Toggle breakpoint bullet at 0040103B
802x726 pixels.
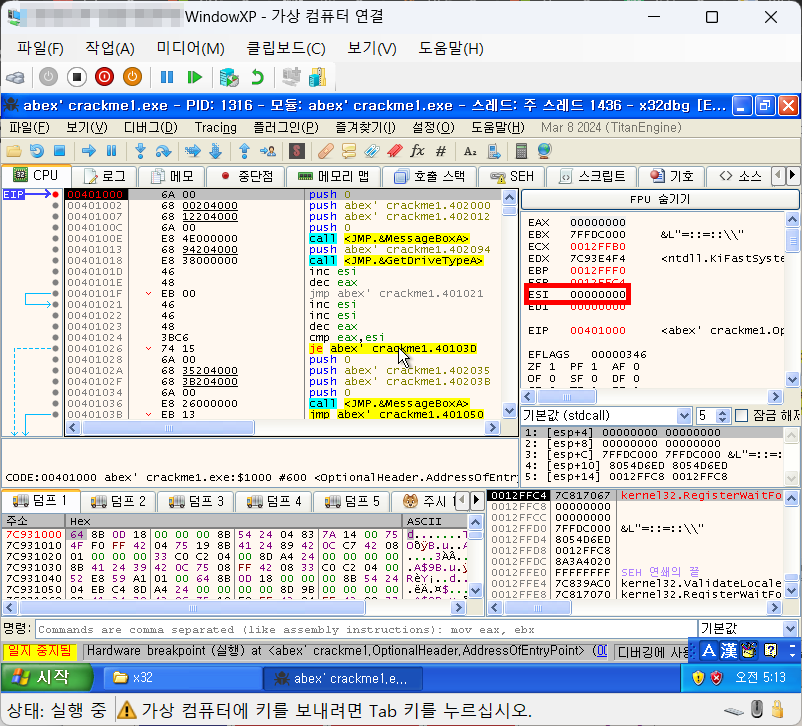pyautogui.click(x=55, y=414)
